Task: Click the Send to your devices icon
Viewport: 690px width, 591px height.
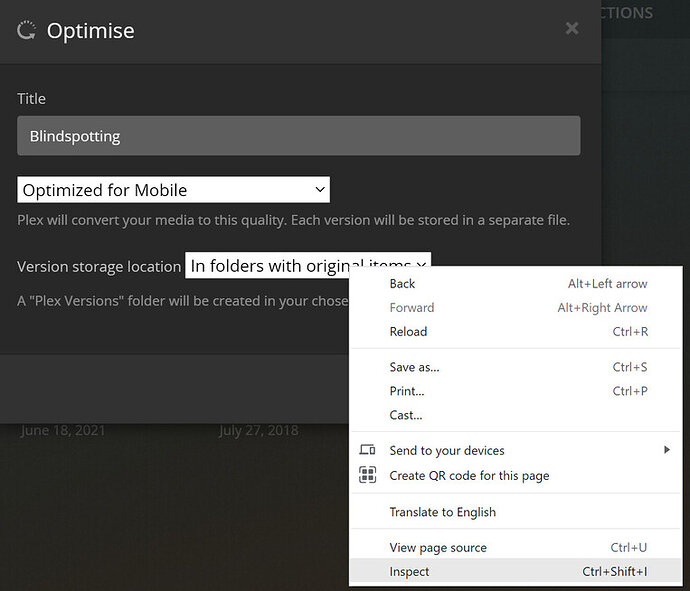Action: (x=367, y=450)
